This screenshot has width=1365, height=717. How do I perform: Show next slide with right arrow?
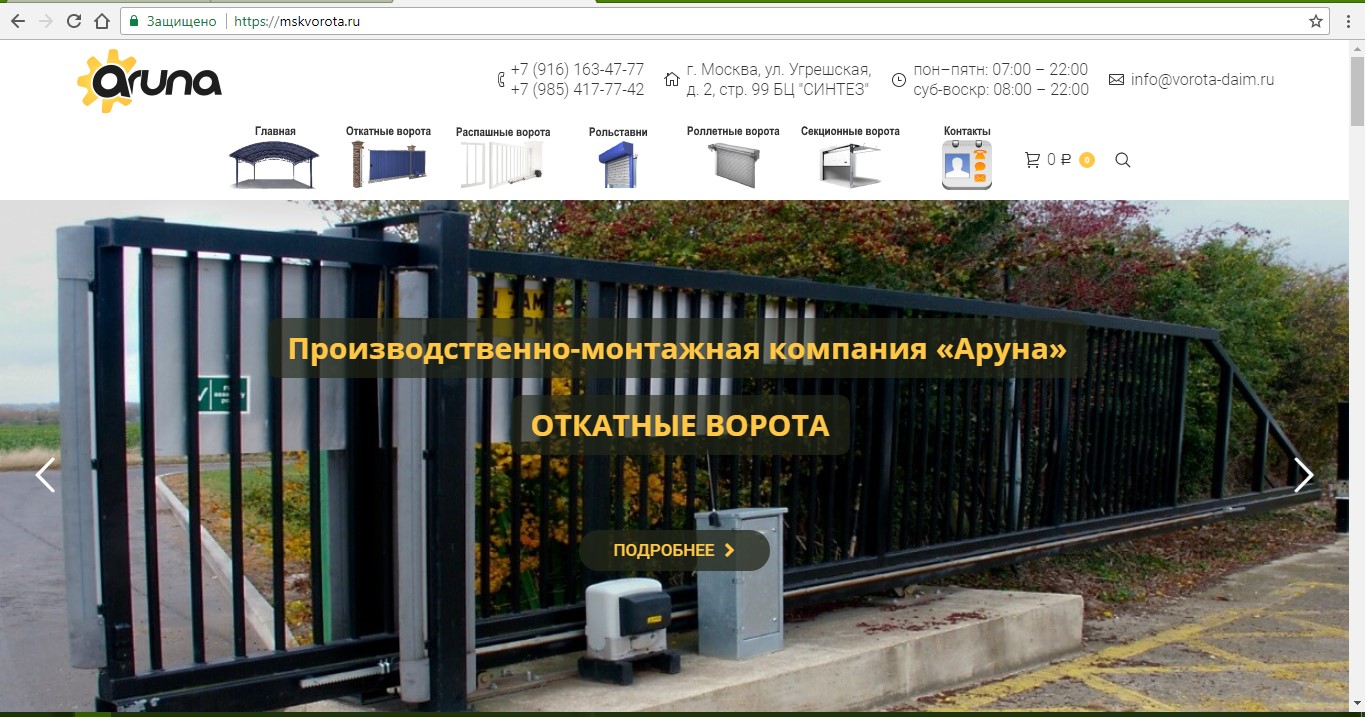[x=1303, y=475]
